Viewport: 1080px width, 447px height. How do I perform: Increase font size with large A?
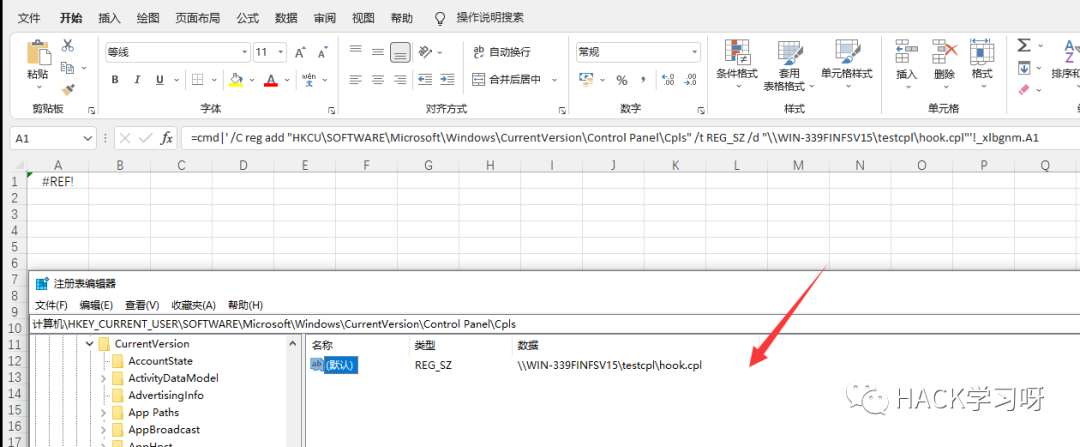(300, 52)
